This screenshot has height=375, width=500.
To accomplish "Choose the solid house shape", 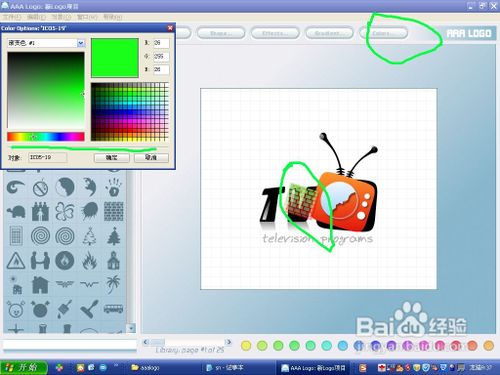I will 40,285.
